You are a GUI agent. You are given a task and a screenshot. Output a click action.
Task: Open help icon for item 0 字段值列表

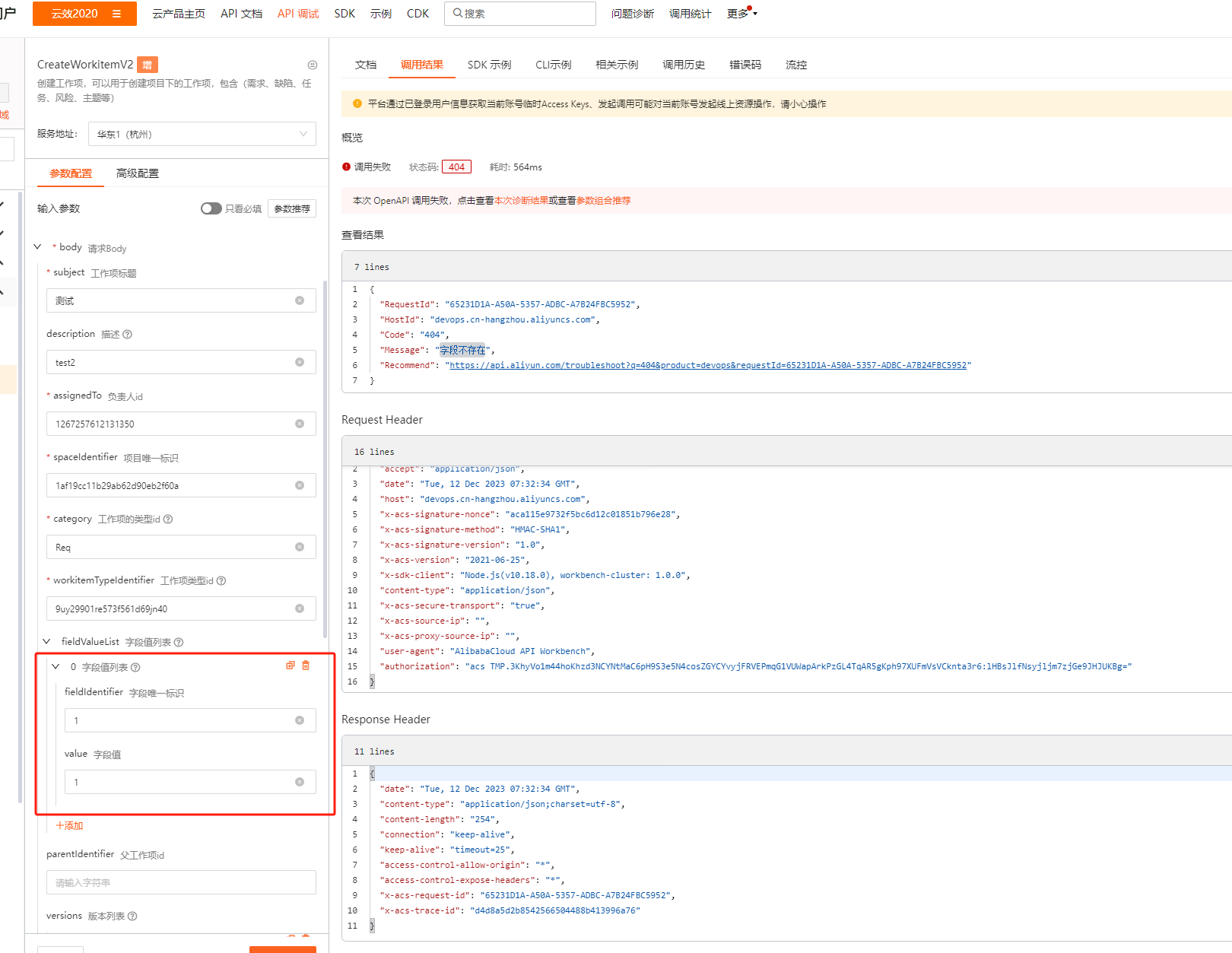pyautogui.click(x=135, y=667)
